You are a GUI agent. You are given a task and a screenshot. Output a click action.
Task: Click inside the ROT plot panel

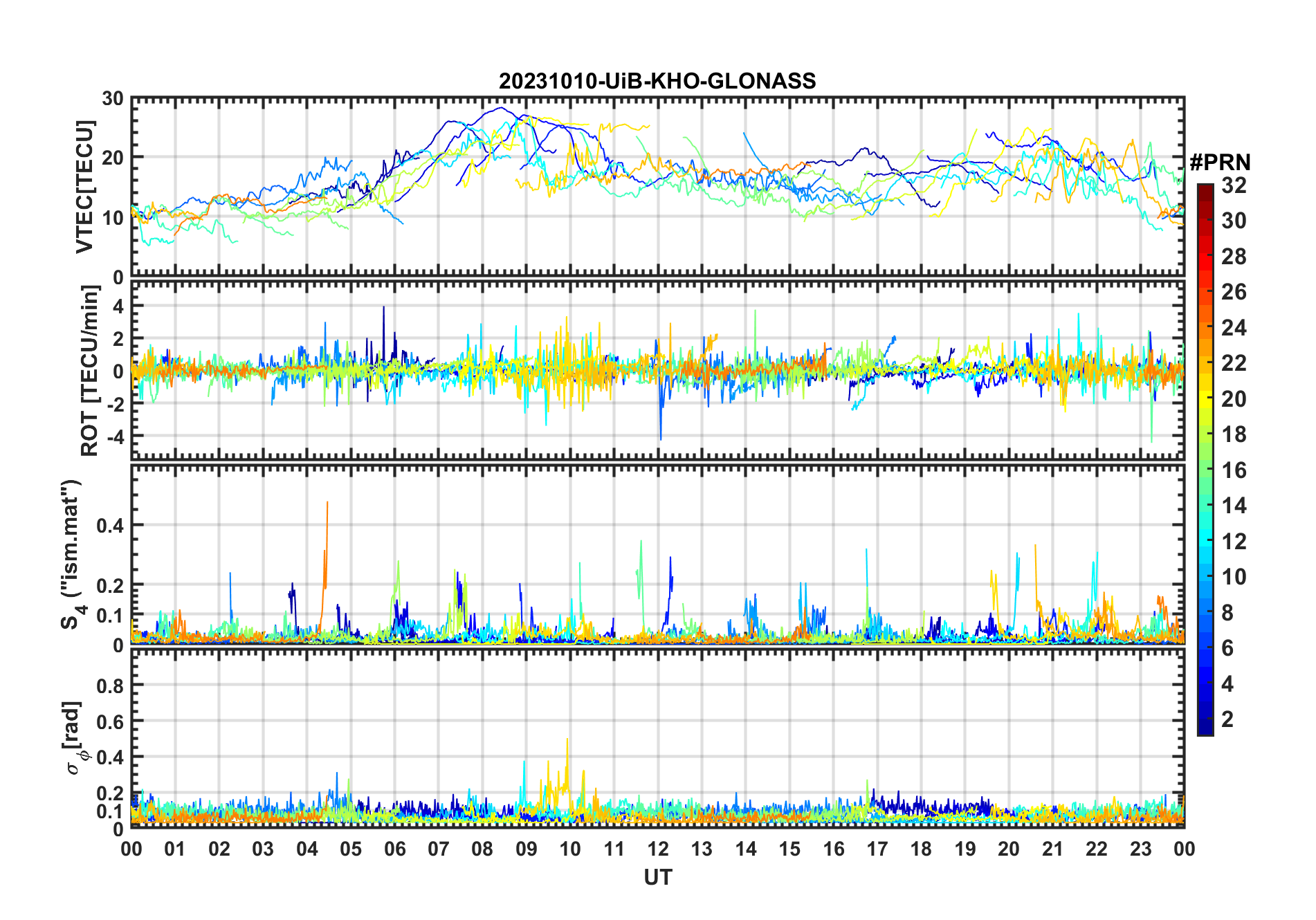[658, 370]
